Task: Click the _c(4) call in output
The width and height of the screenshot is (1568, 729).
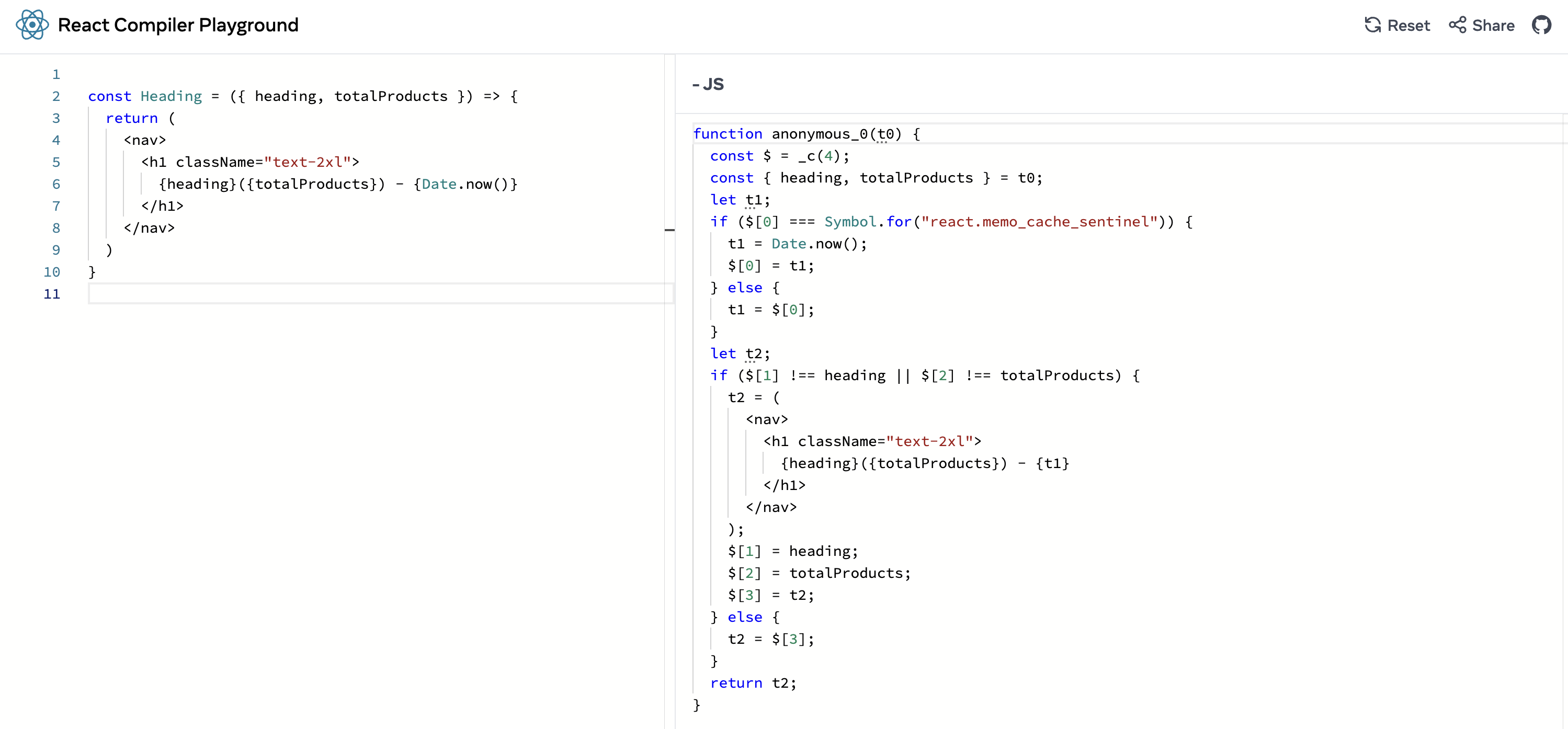Action: (820, 156)
